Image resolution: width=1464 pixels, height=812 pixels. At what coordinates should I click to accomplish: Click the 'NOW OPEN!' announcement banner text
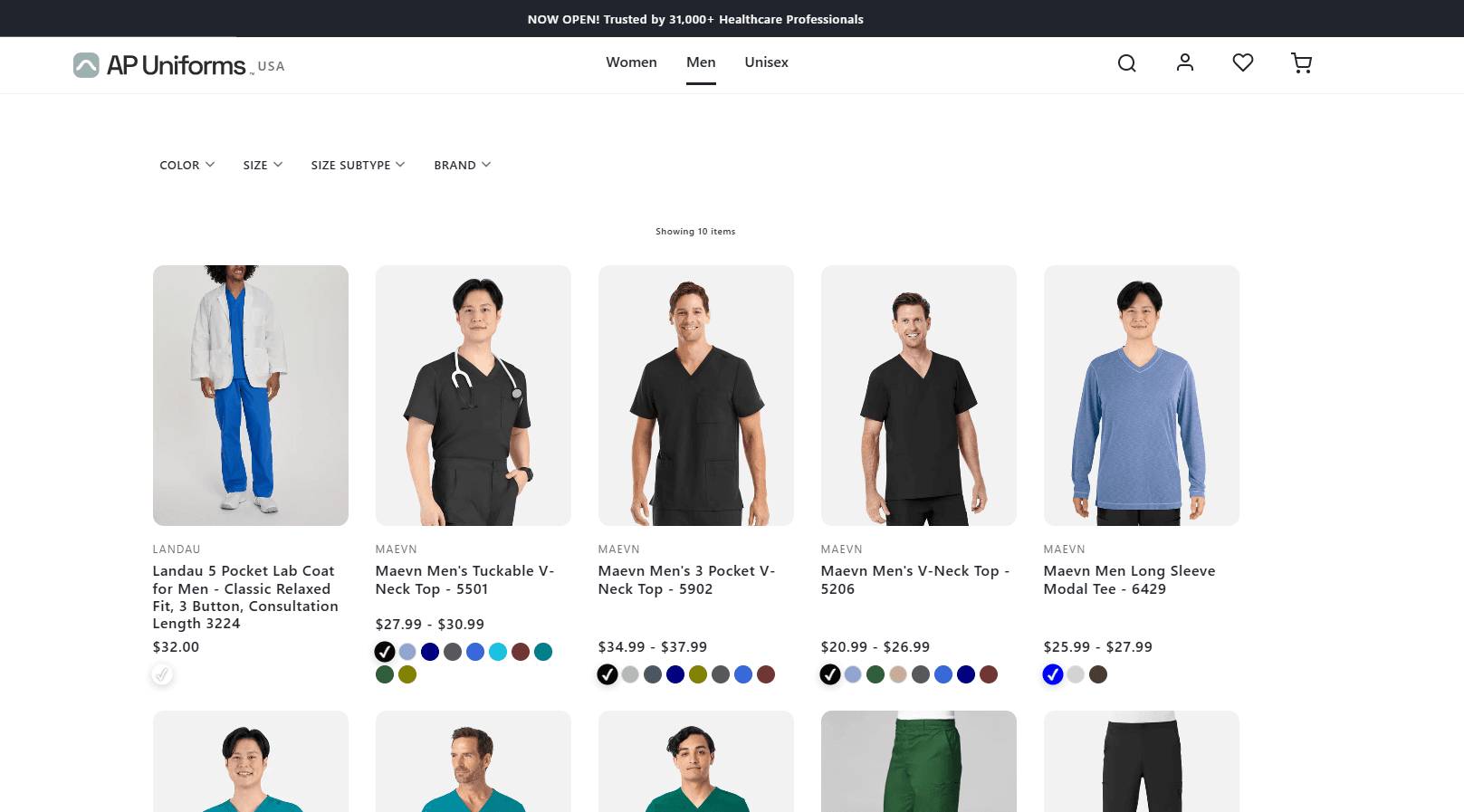pyautogui.click(x=695, y=19)
